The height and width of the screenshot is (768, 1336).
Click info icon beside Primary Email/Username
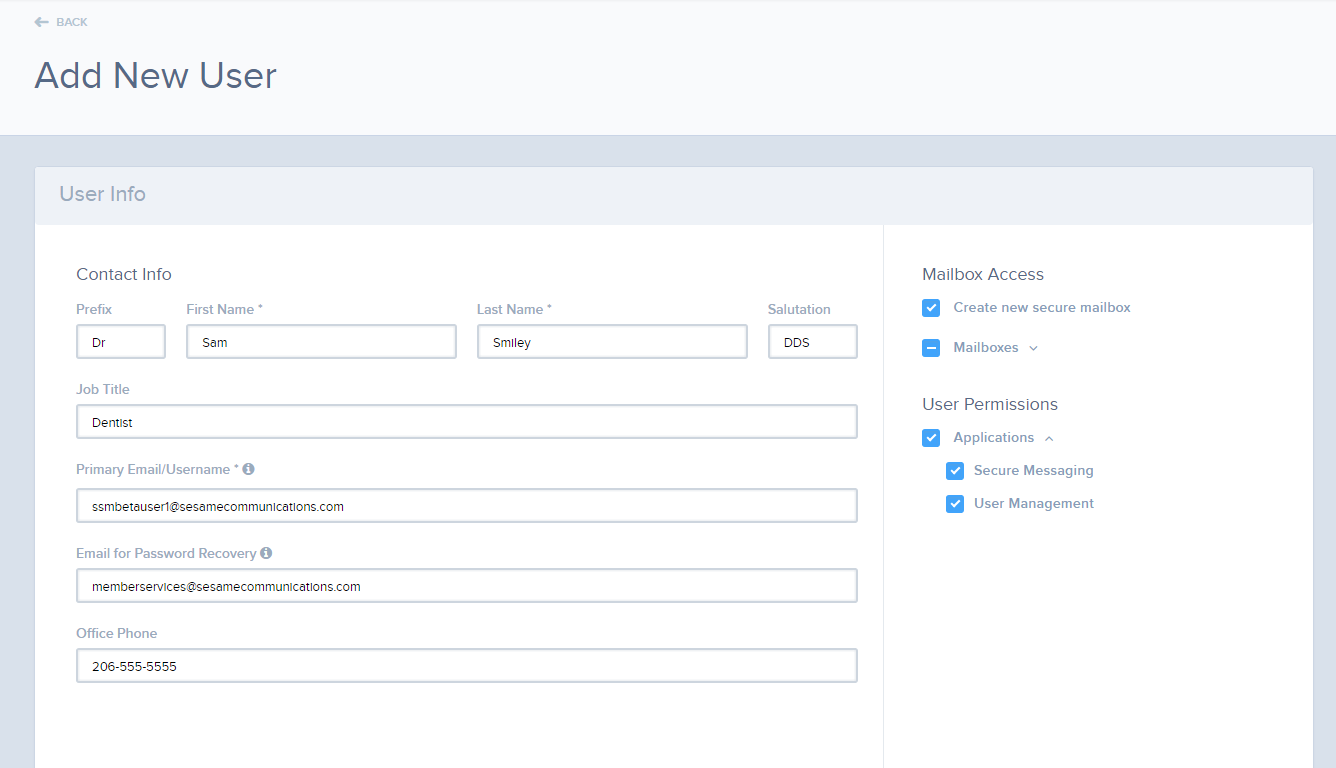point(248,469)
